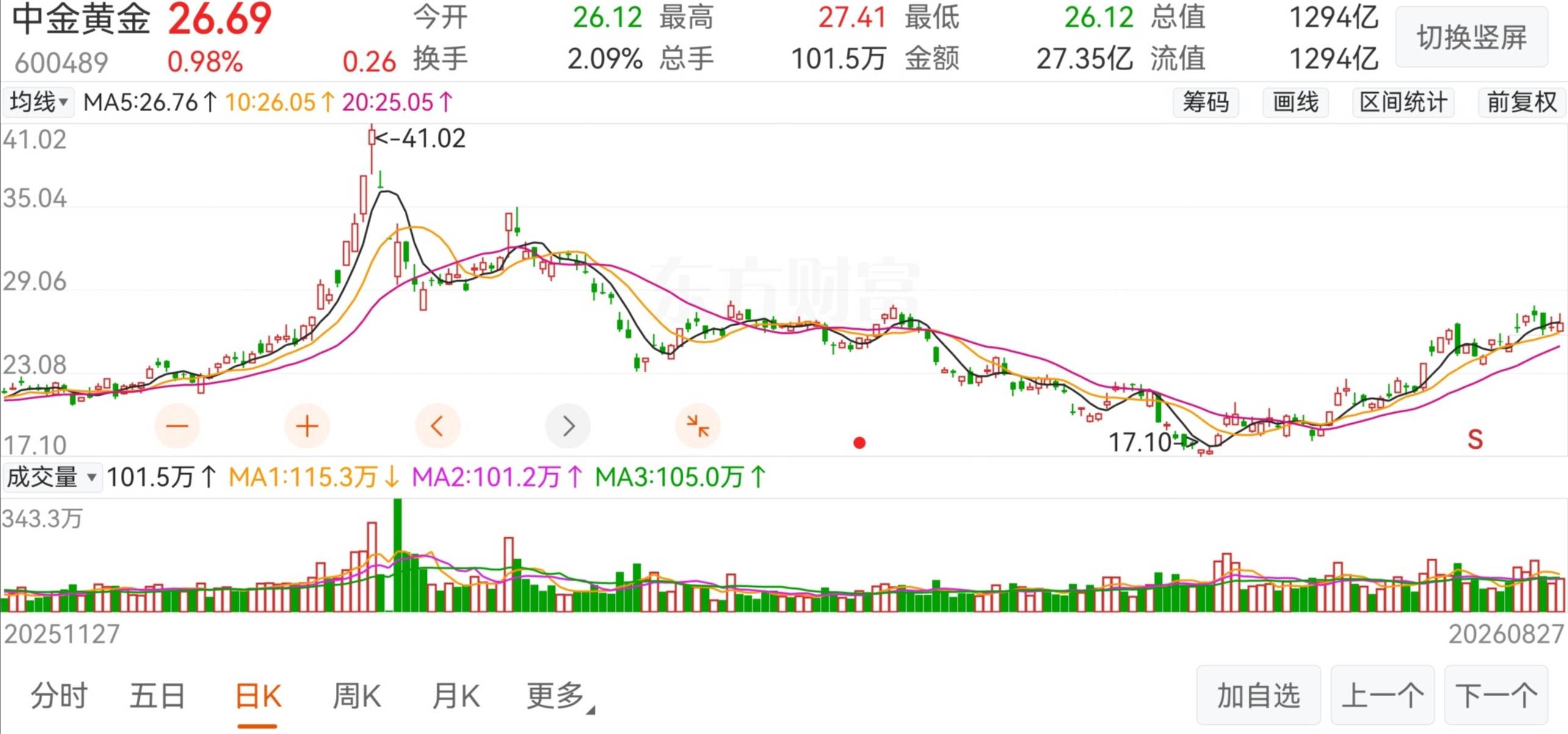Click the 金额 value 27.35亿

[1085, 59]
